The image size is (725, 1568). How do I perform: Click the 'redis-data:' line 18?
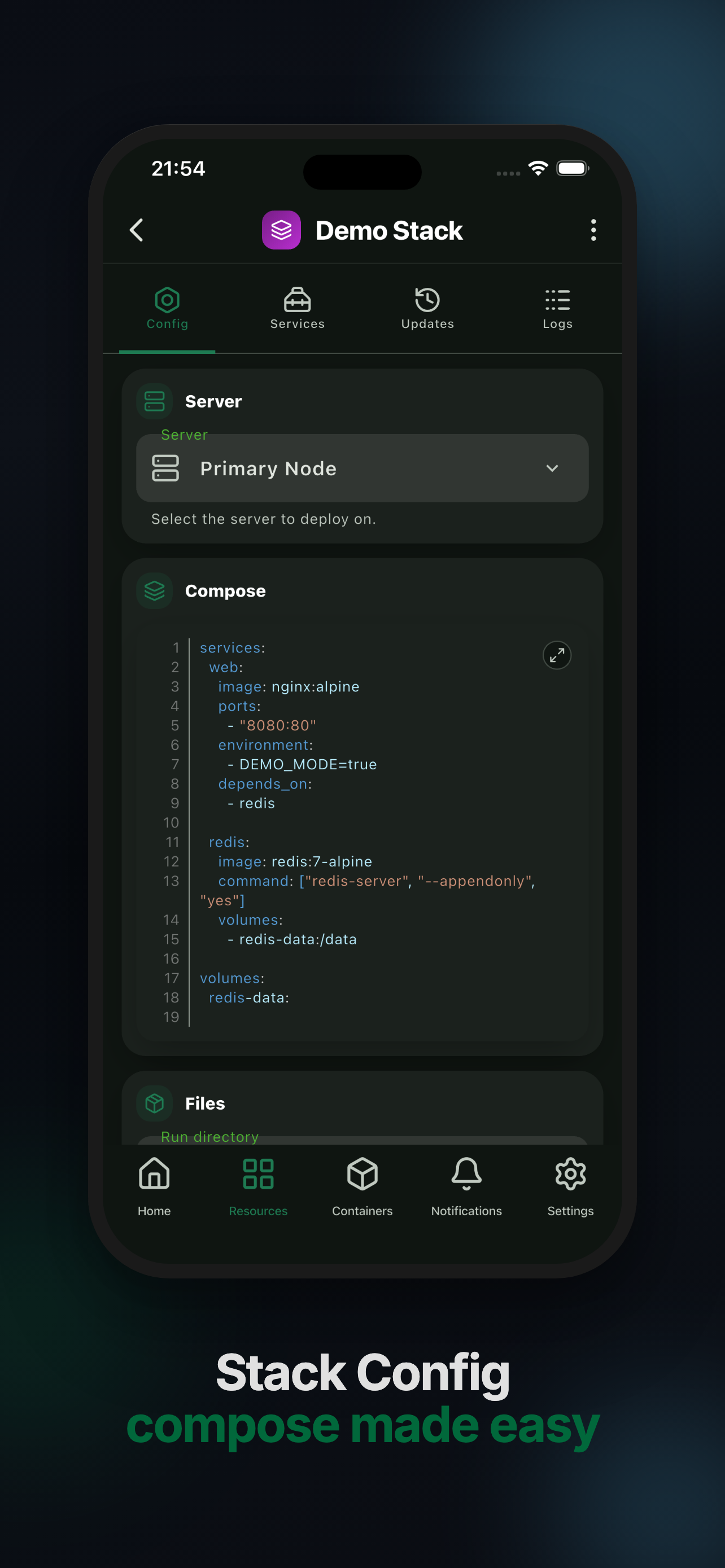(249, 998)
